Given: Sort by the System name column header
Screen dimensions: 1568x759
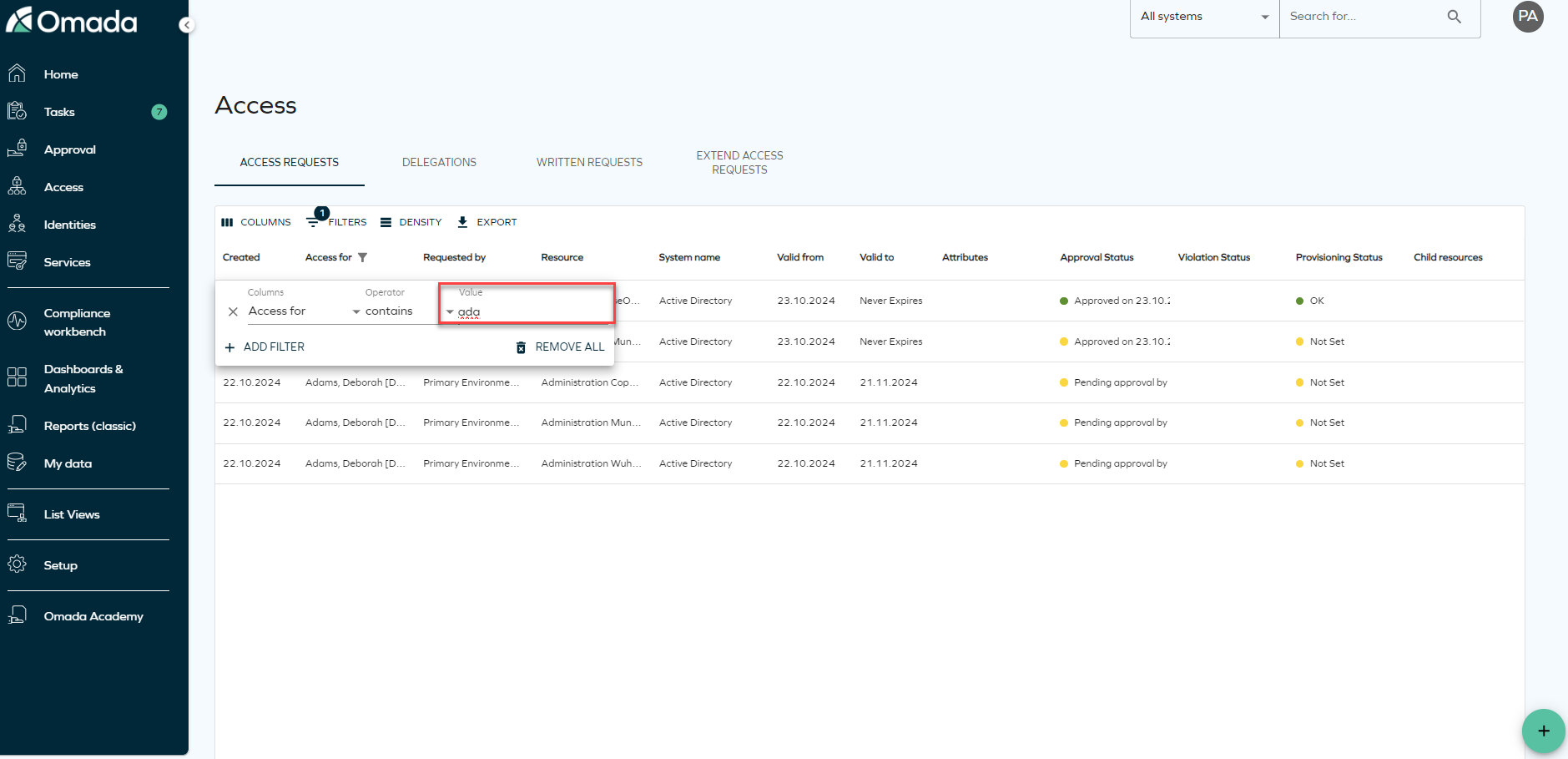Looking at the screenshot, I should pos(689,257).
